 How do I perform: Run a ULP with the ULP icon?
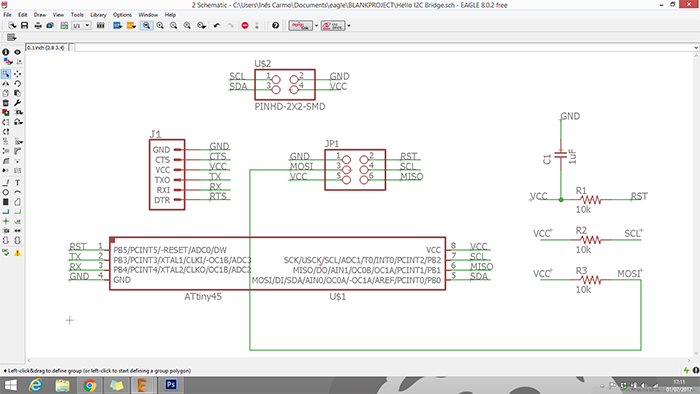131,25
